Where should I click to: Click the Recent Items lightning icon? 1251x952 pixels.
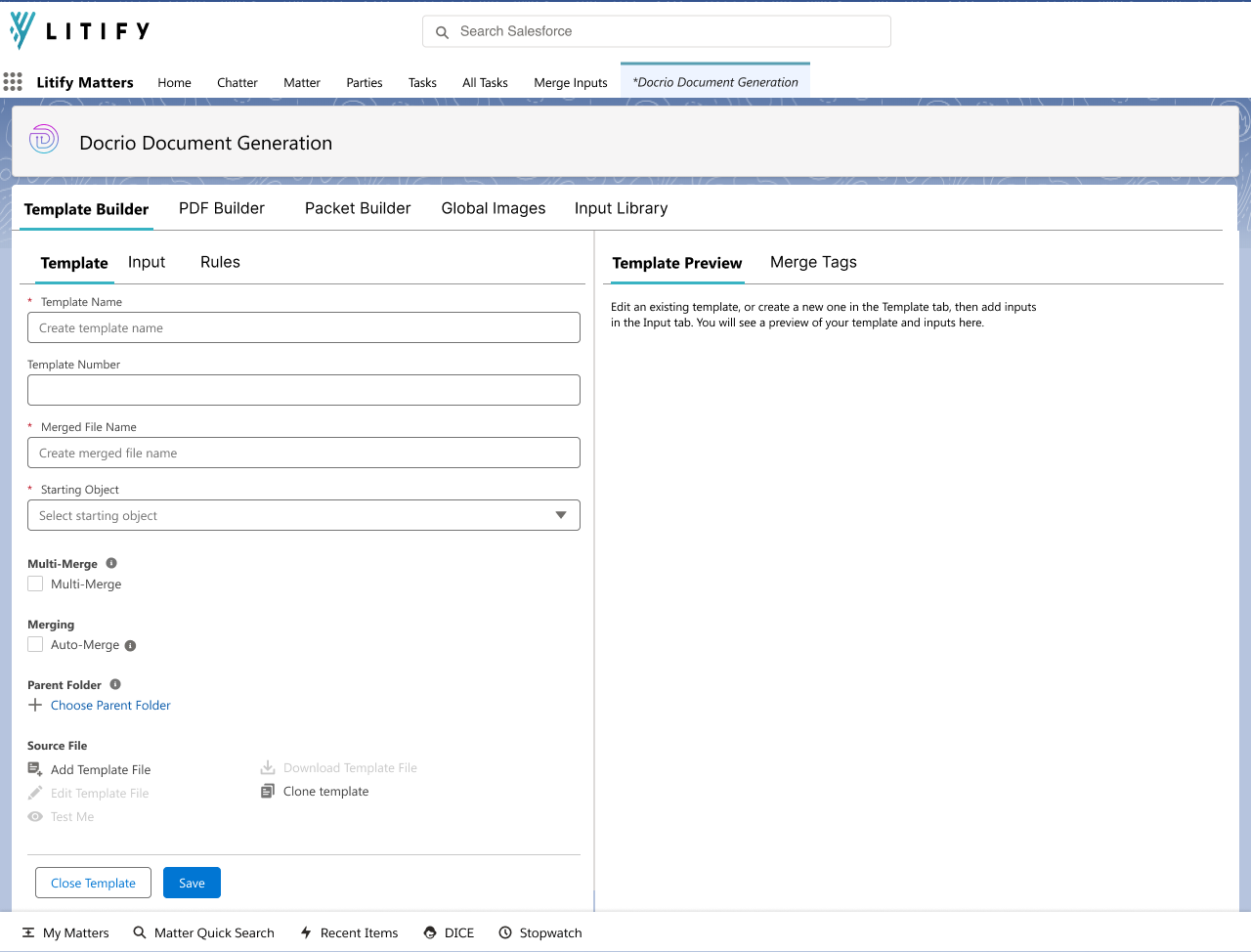pos(306,932)
